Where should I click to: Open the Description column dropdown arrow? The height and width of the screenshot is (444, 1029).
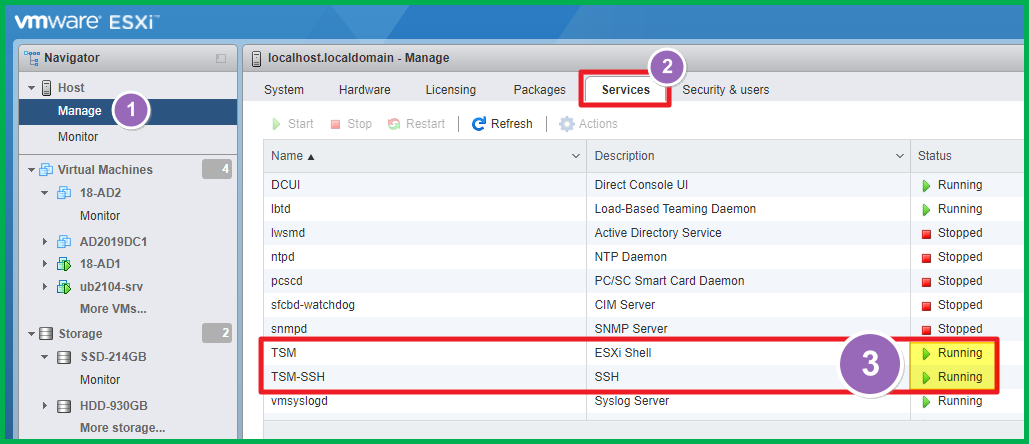pyautogui.click(x=900, y=156)
